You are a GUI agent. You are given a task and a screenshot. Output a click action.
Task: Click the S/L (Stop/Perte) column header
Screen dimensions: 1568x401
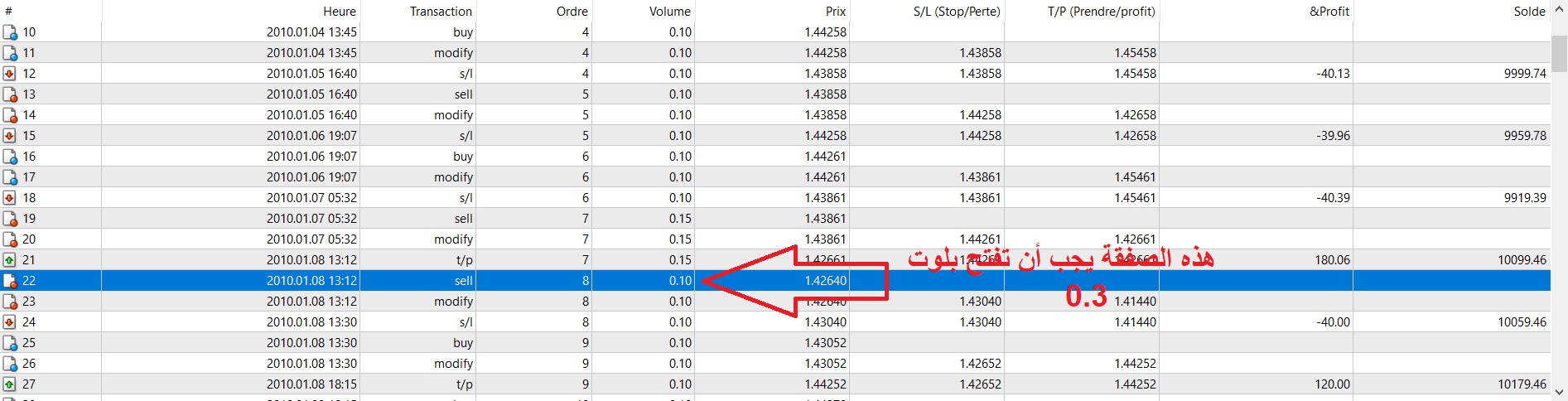click(x=957, y=11)
